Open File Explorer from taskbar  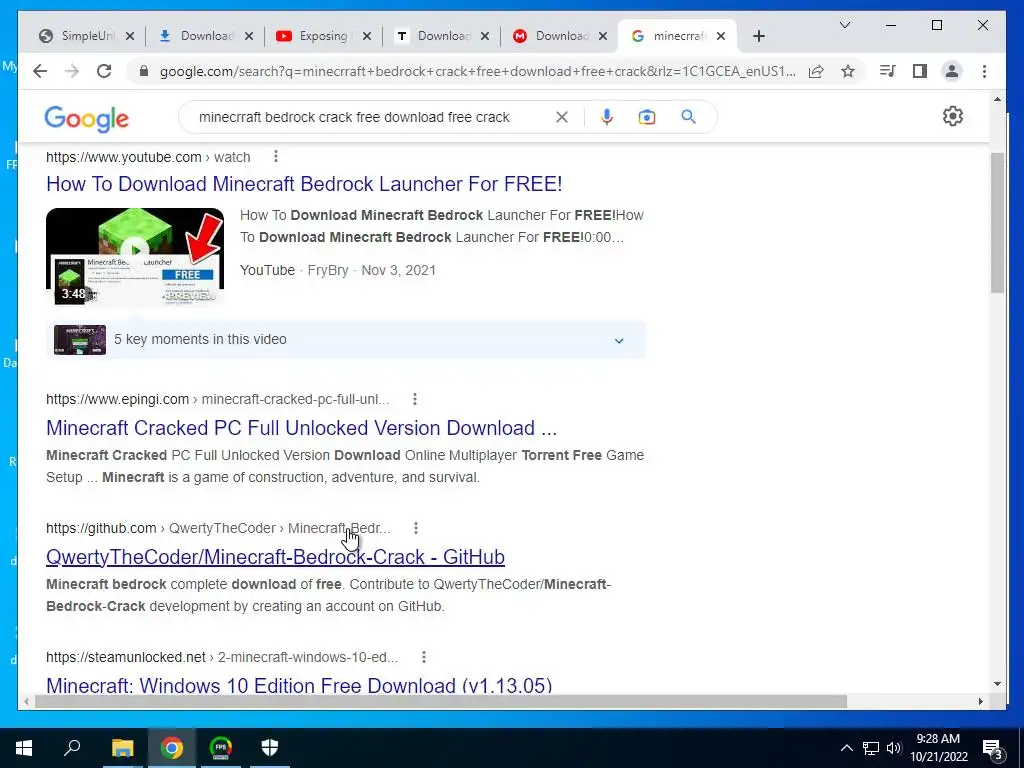click(x=122, y=748)
